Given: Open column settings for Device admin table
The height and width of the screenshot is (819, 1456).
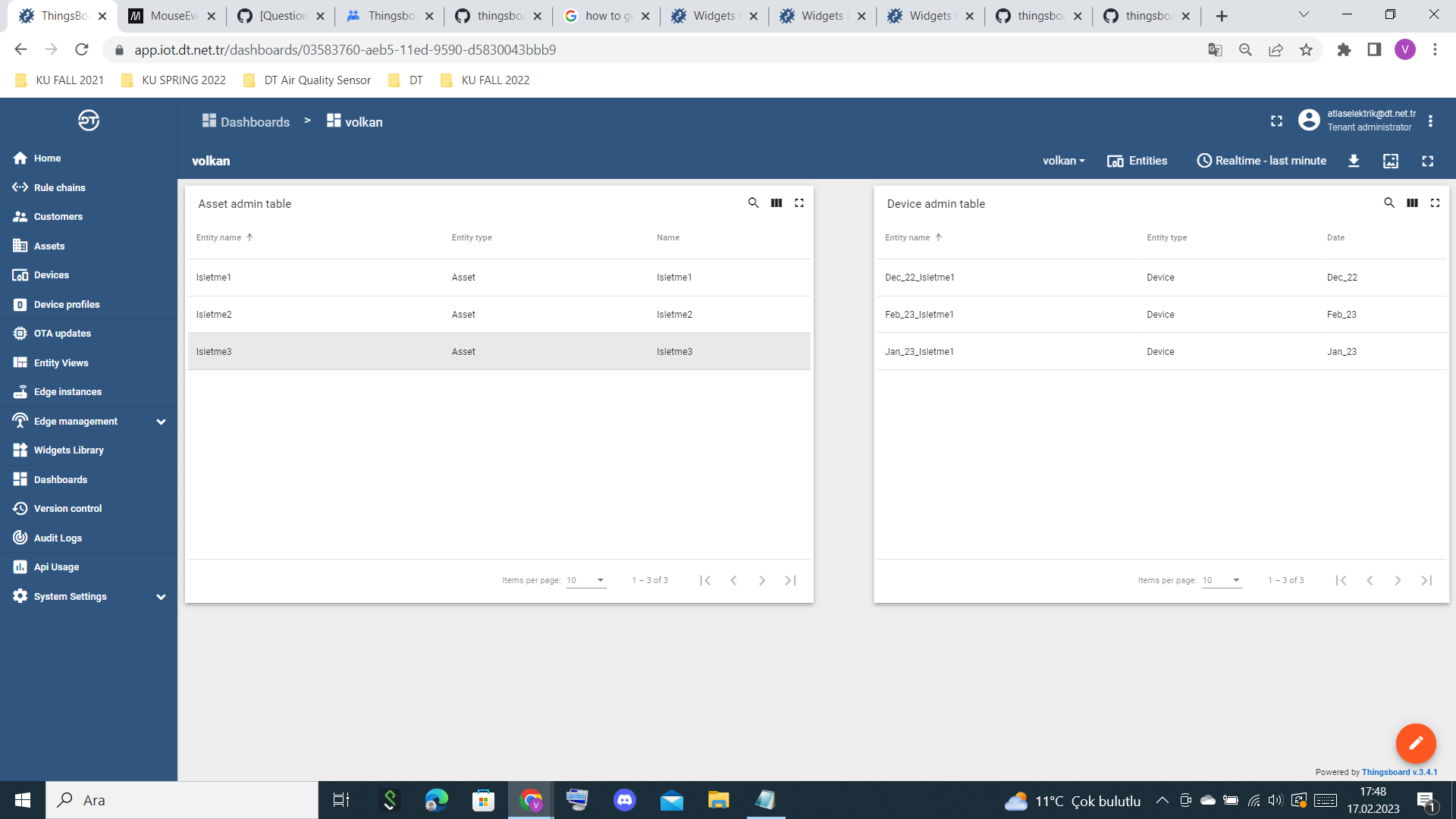Looking at the screenshot, I should 1412,202.
